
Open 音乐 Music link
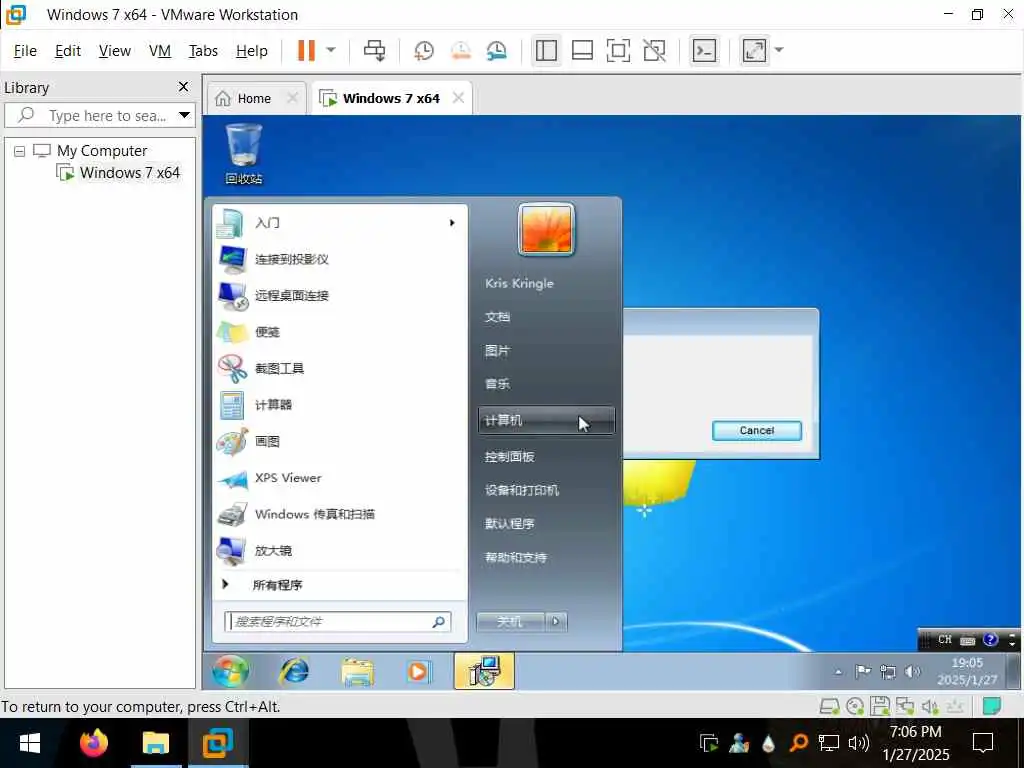(x=498, y=385)
